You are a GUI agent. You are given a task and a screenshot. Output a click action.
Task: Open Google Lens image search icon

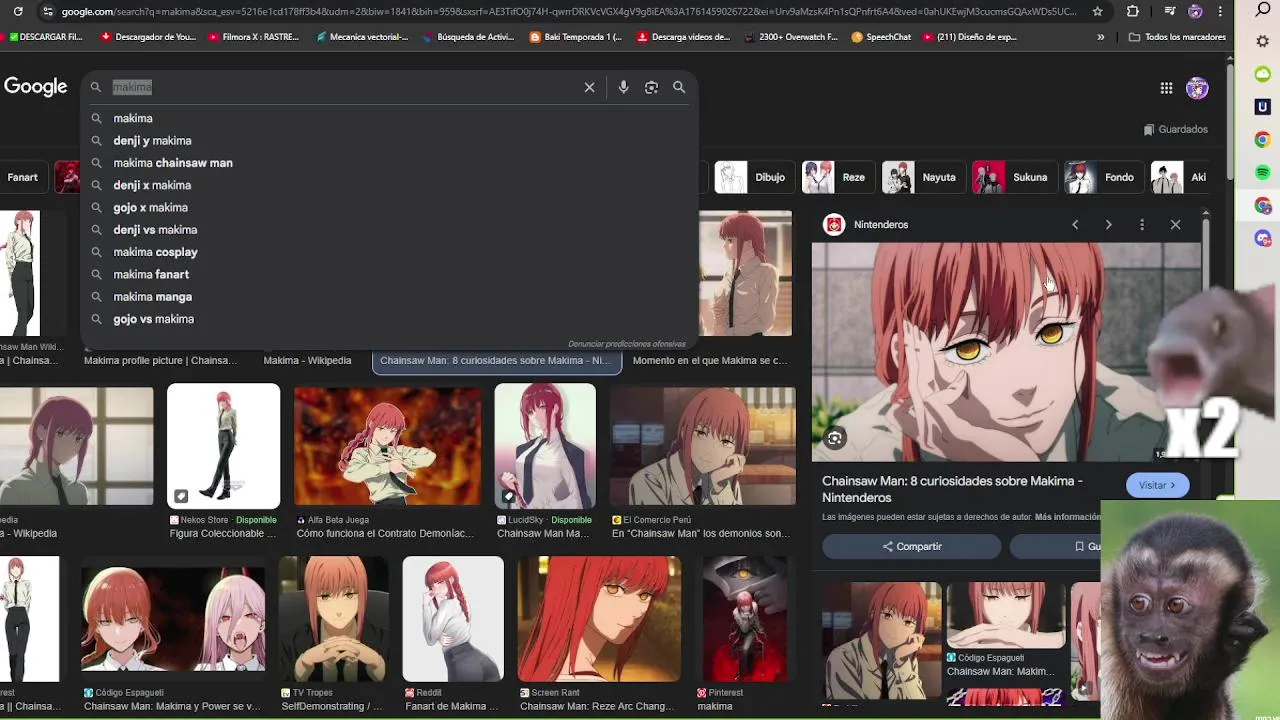coord(651,87)
